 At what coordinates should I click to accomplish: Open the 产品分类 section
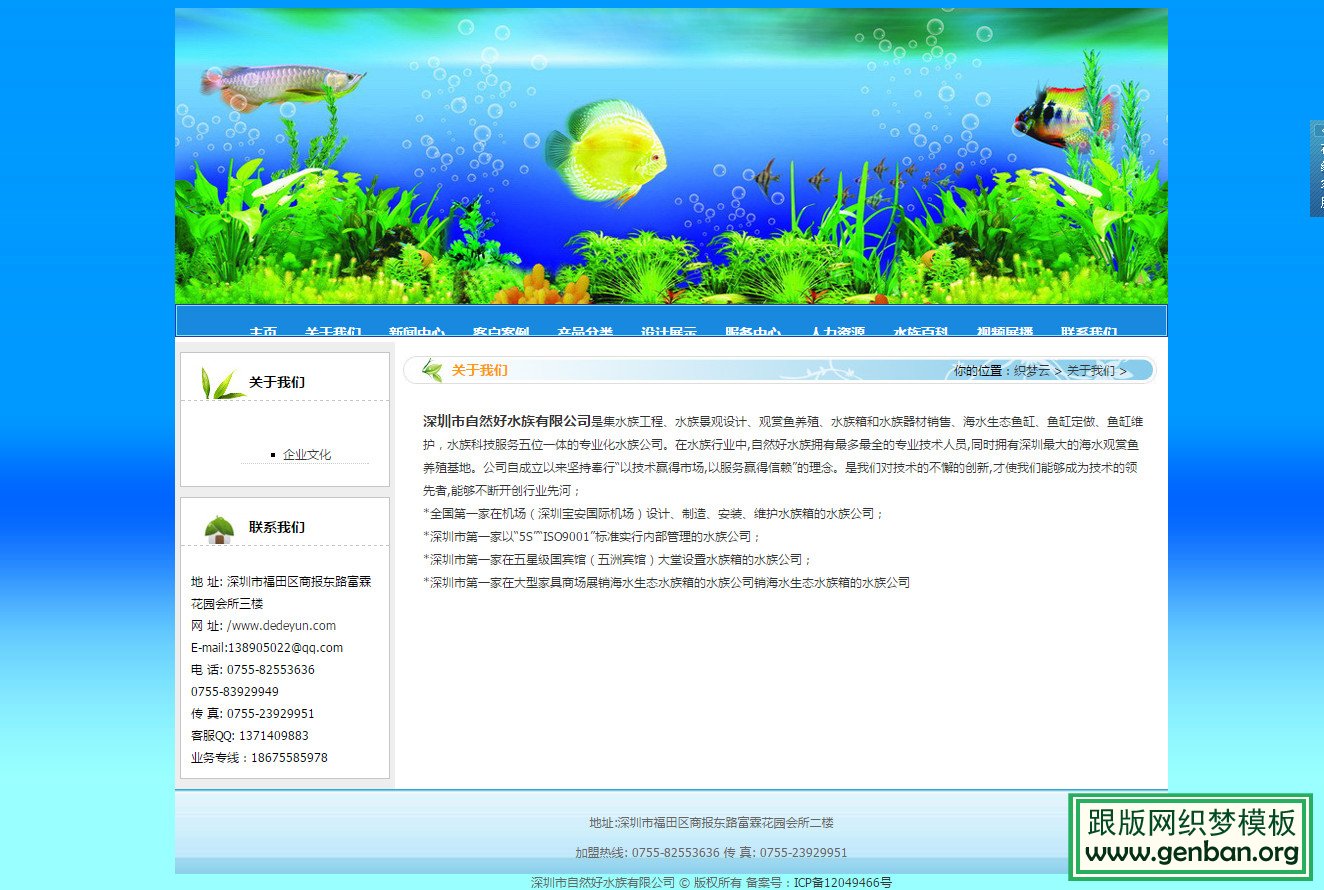(584, 333)
